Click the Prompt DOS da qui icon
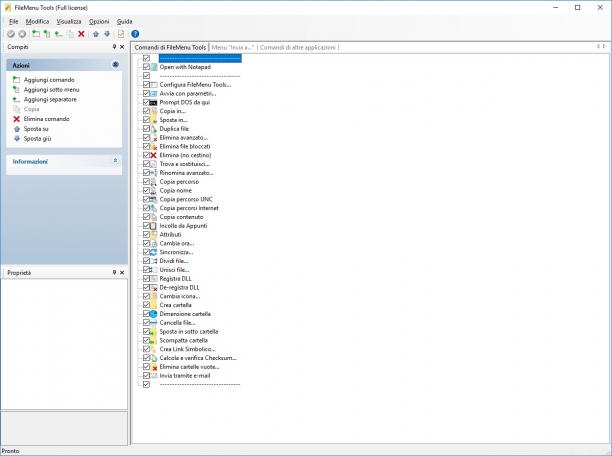The image size is (612, 456). (x=153, y=102)
